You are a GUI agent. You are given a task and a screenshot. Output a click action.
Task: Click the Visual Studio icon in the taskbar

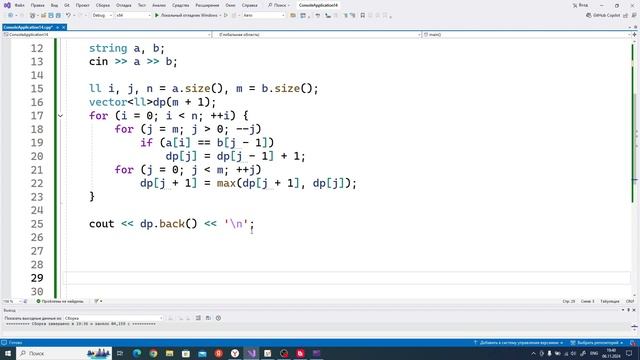[x=251, y=353]
